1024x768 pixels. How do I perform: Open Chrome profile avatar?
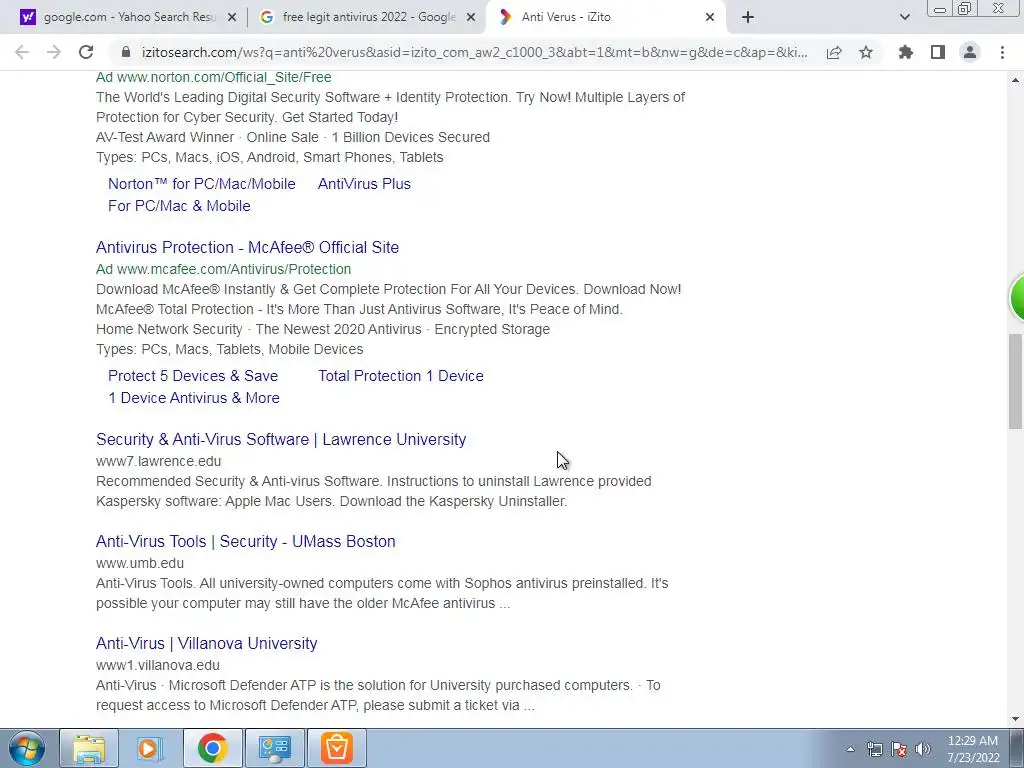tap(970, 52)
